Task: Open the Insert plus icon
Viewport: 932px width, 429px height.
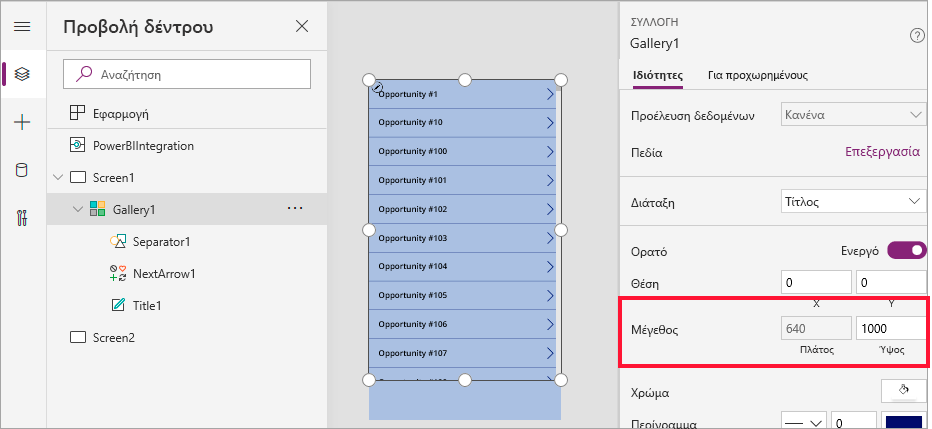Action: click(x=22, y=123)
